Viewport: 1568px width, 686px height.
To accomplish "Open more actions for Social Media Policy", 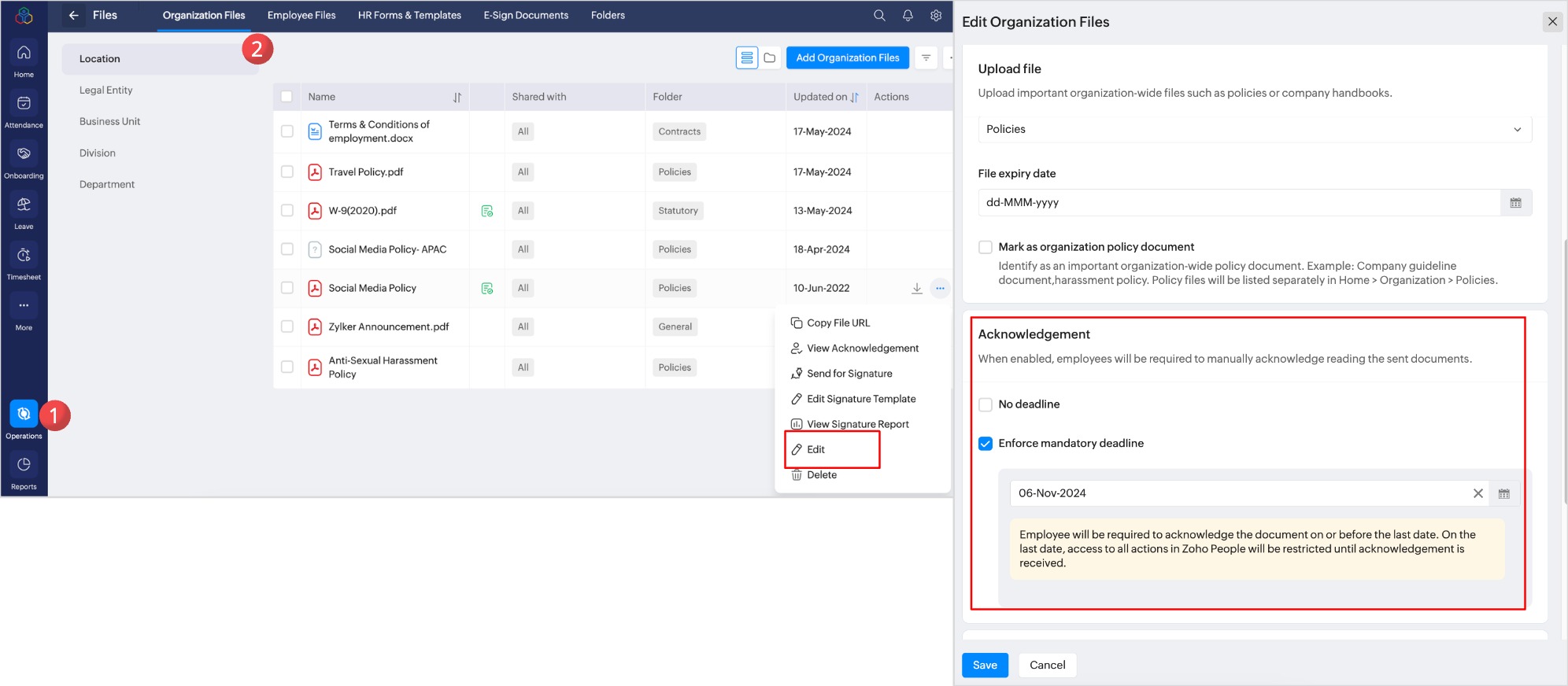I will [x=940, y=289].
